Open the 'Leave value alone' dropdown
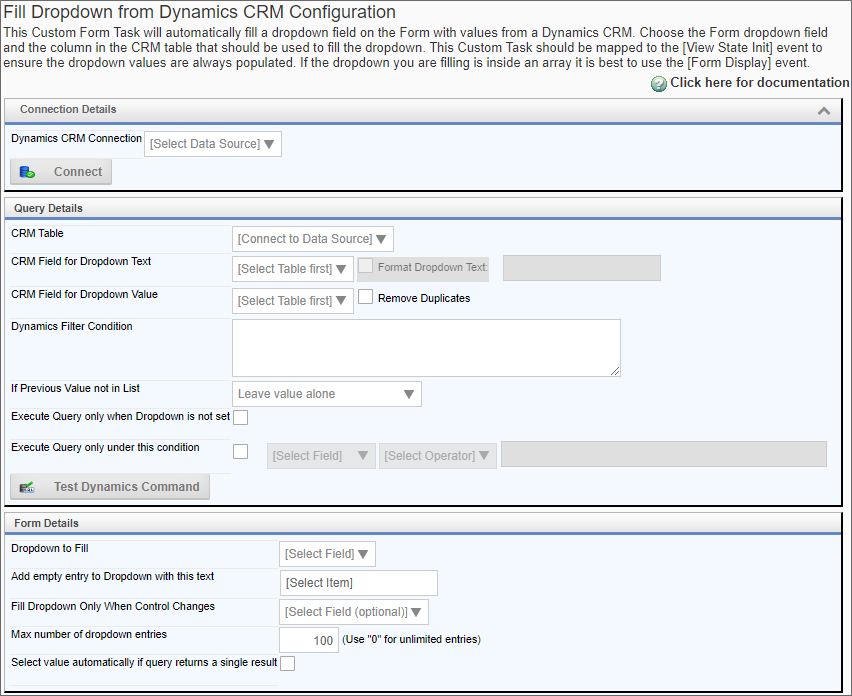This screenshot has width=852, height=696. 327,394
